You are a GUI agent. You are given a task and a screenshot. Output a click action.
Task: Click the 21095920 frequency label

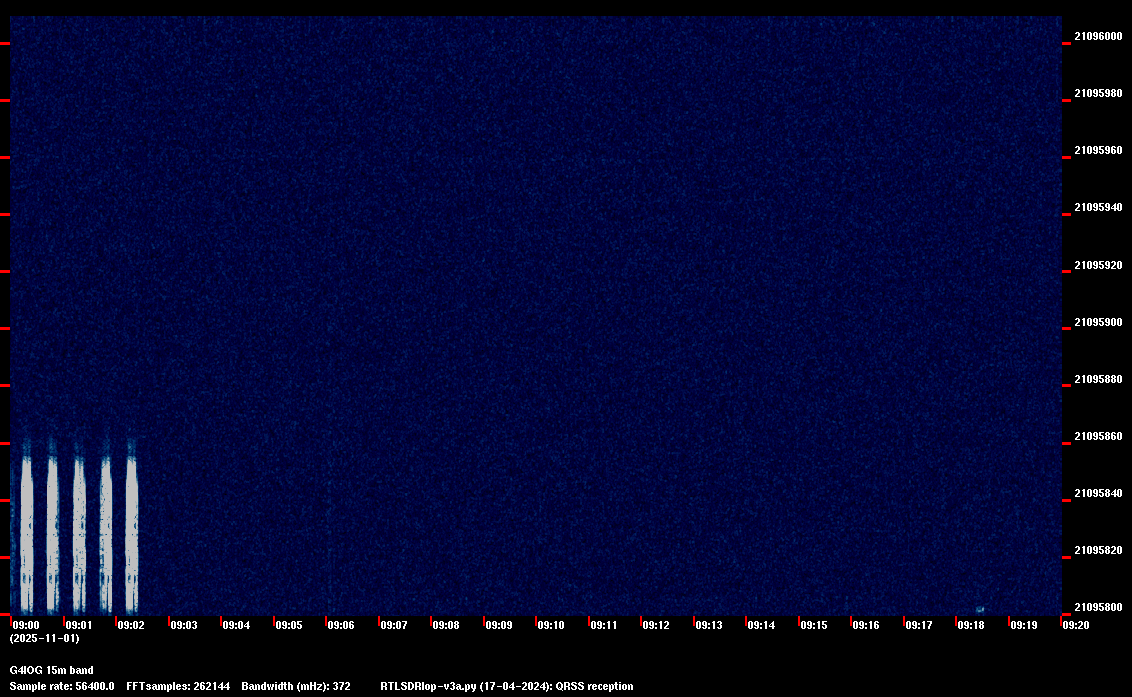(x=1099, y=265)
